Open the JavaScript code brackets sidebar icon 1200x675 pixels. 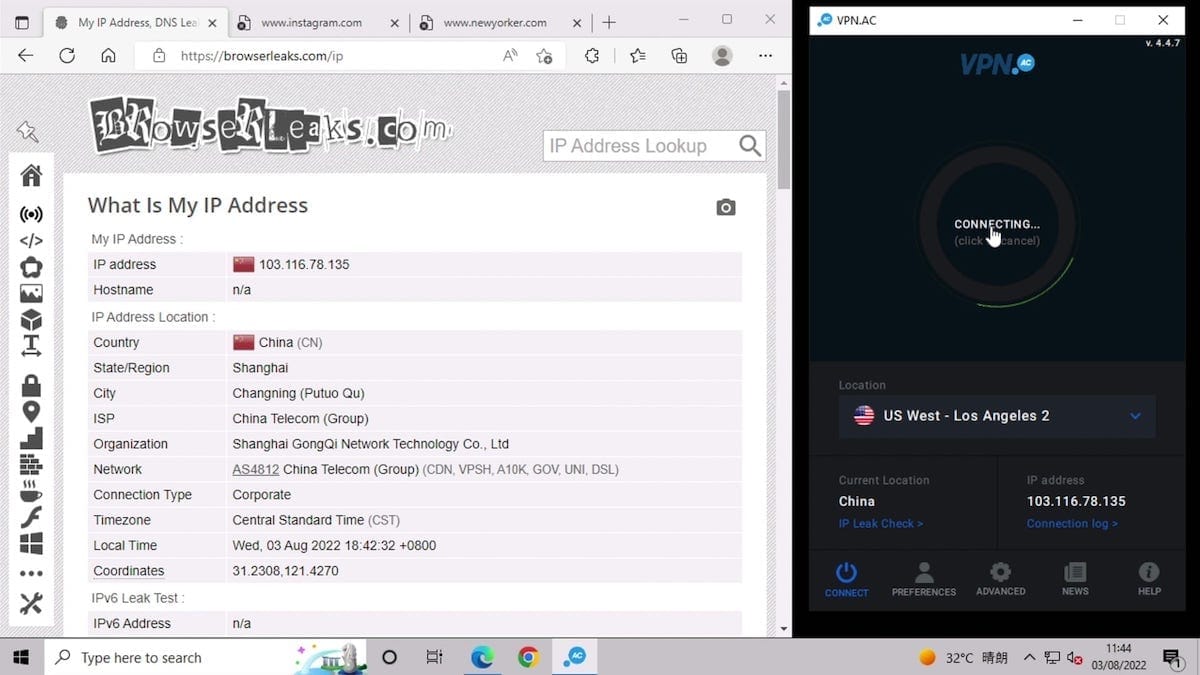click(31, 241)
